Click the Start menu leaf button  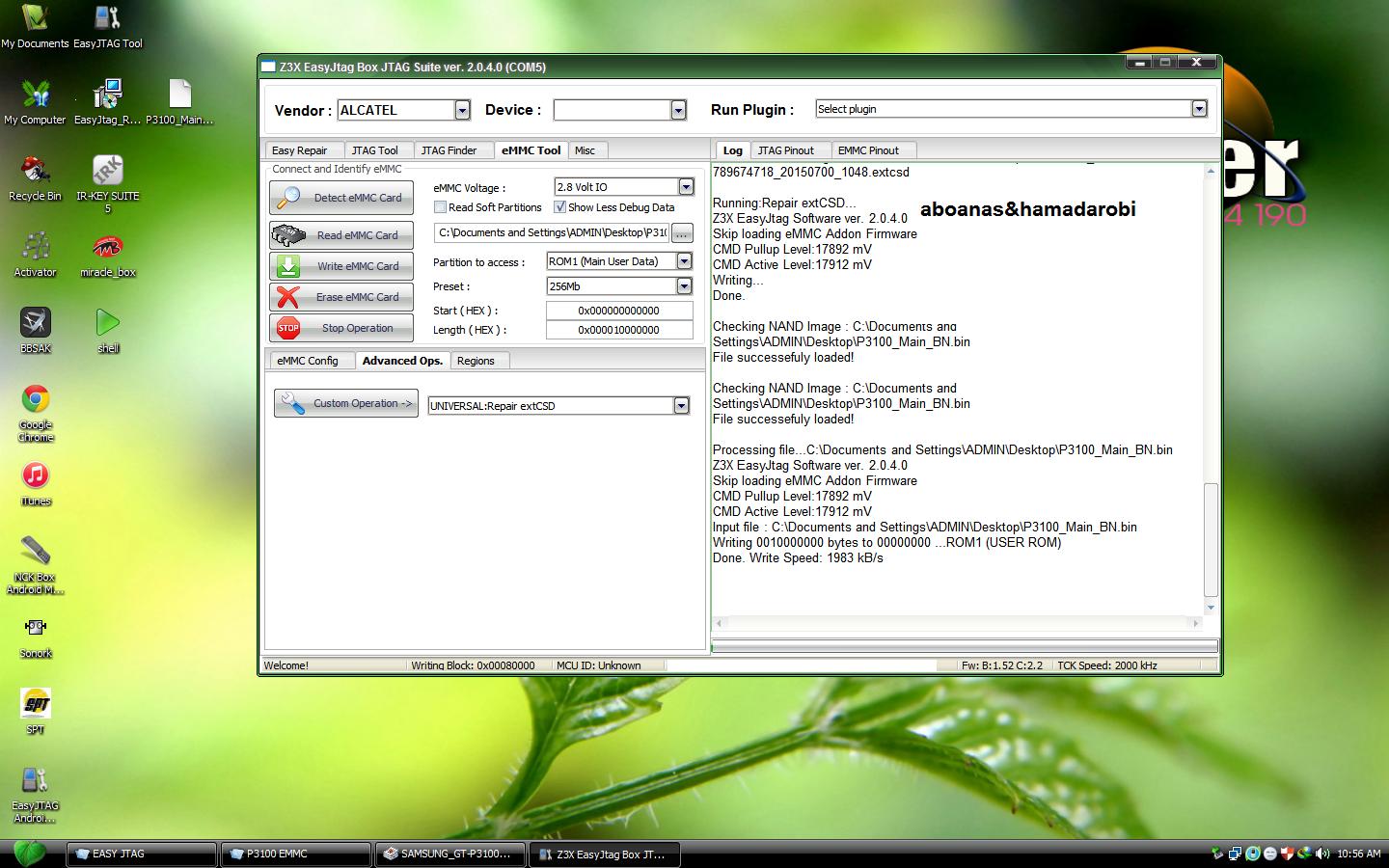click(x=30, y=854)
